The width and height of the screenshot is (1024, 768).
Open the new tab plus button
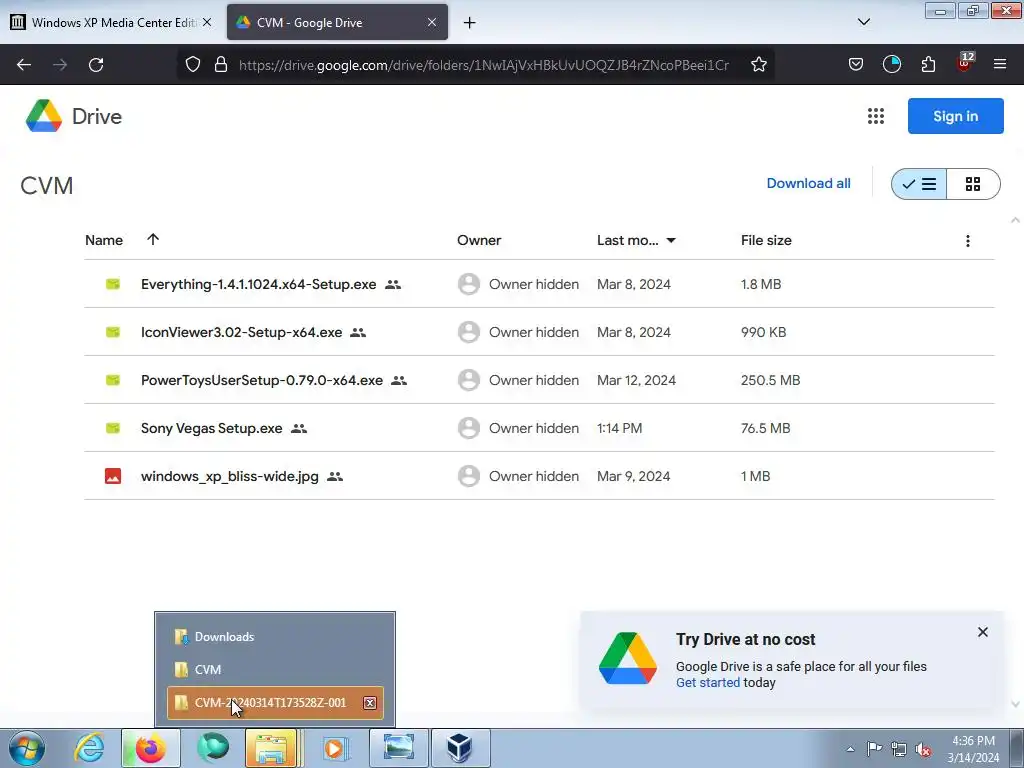[x=469, y=23]
